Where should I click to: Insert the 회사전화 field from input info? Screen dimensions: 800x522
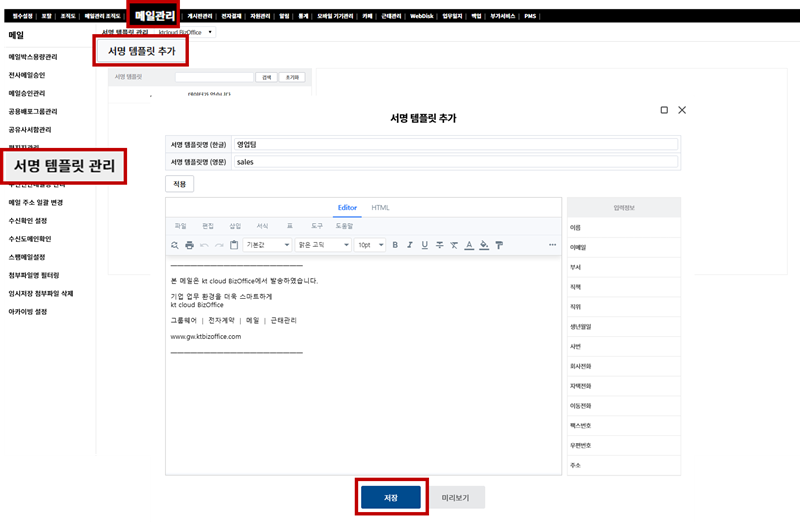coord(623,366)
